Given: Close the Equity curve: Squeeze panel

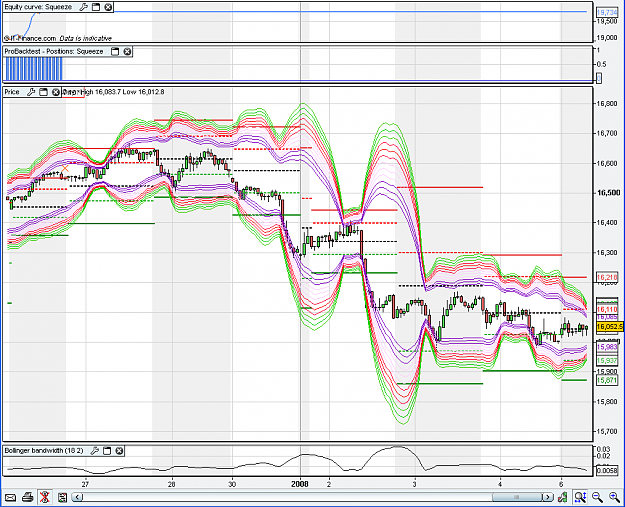Looking at the screenshot, I should pos(108,7).
